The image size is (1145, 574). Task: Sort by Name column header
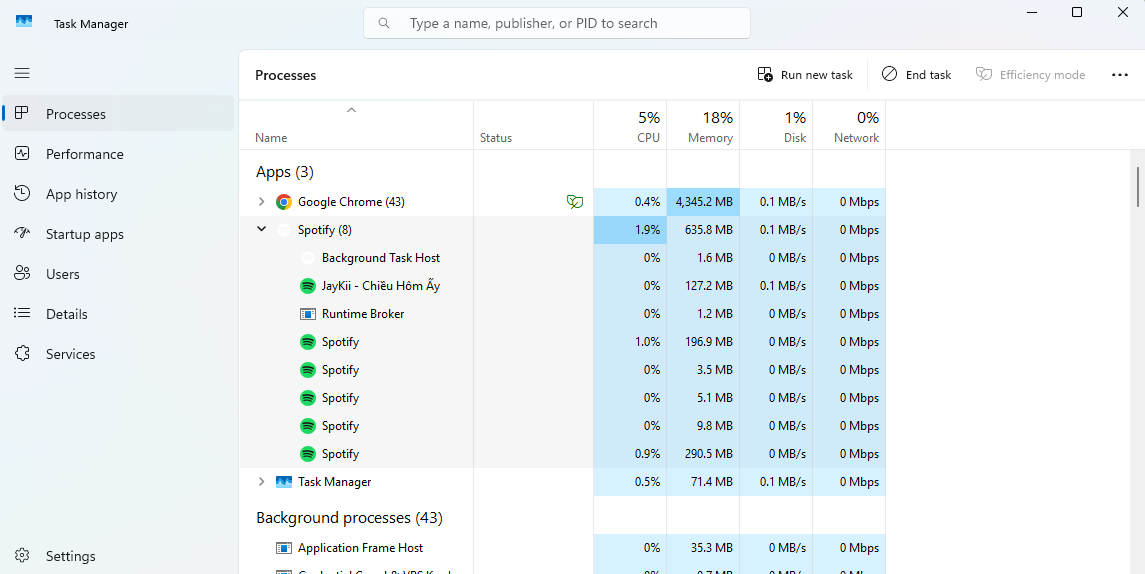pyautogui.click(x=356, y=125)
